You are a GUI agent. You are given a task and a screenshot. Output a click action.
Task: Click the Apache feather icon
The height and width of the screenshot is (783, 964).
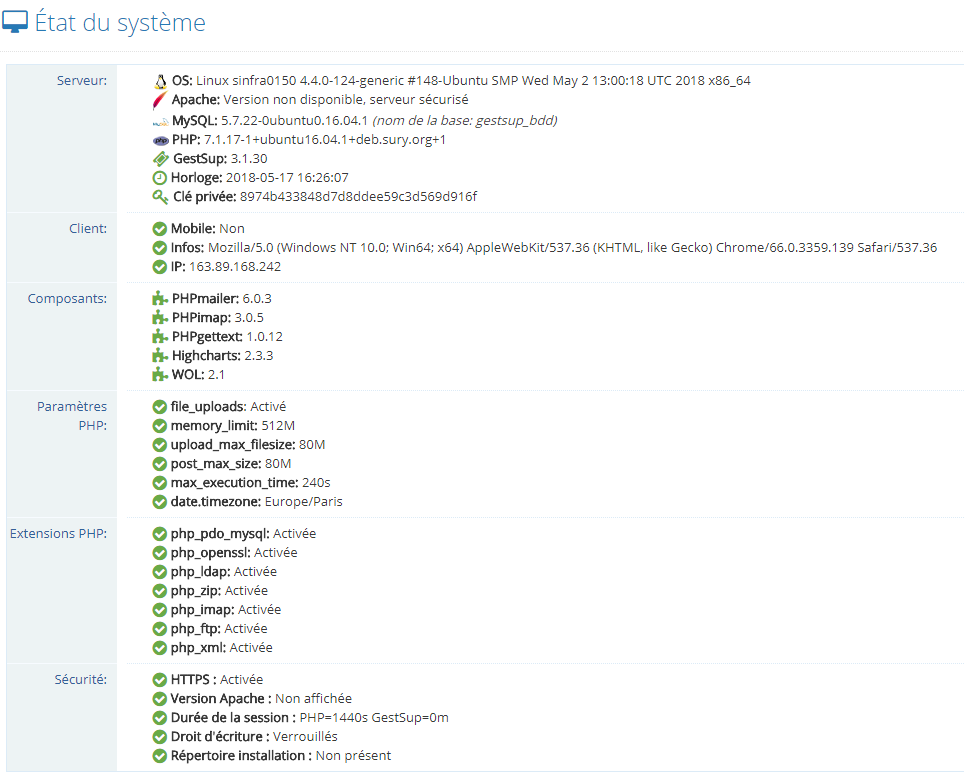[x=159, y=100]
